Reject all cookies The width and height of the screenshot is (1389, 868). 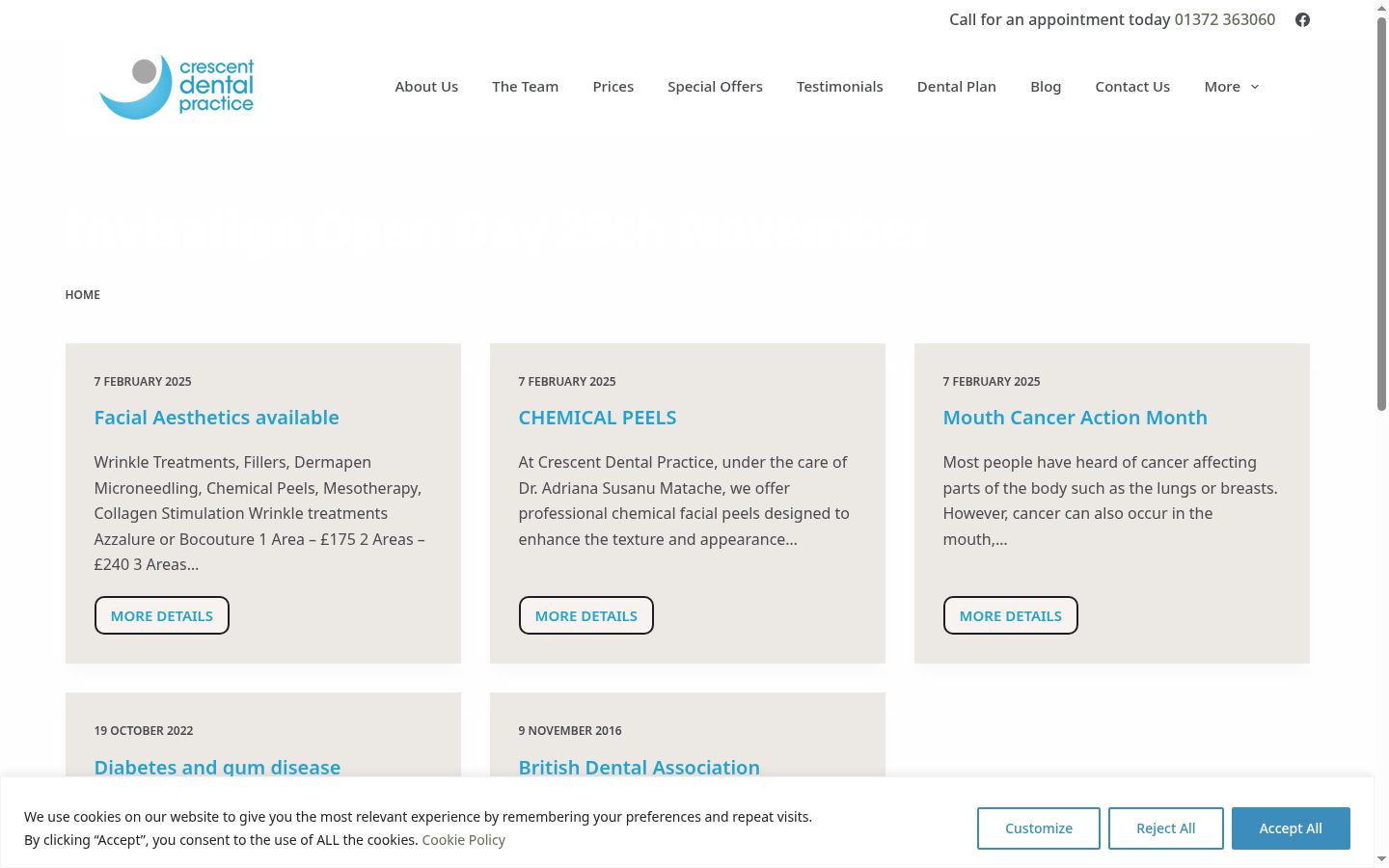point(1166,828)
